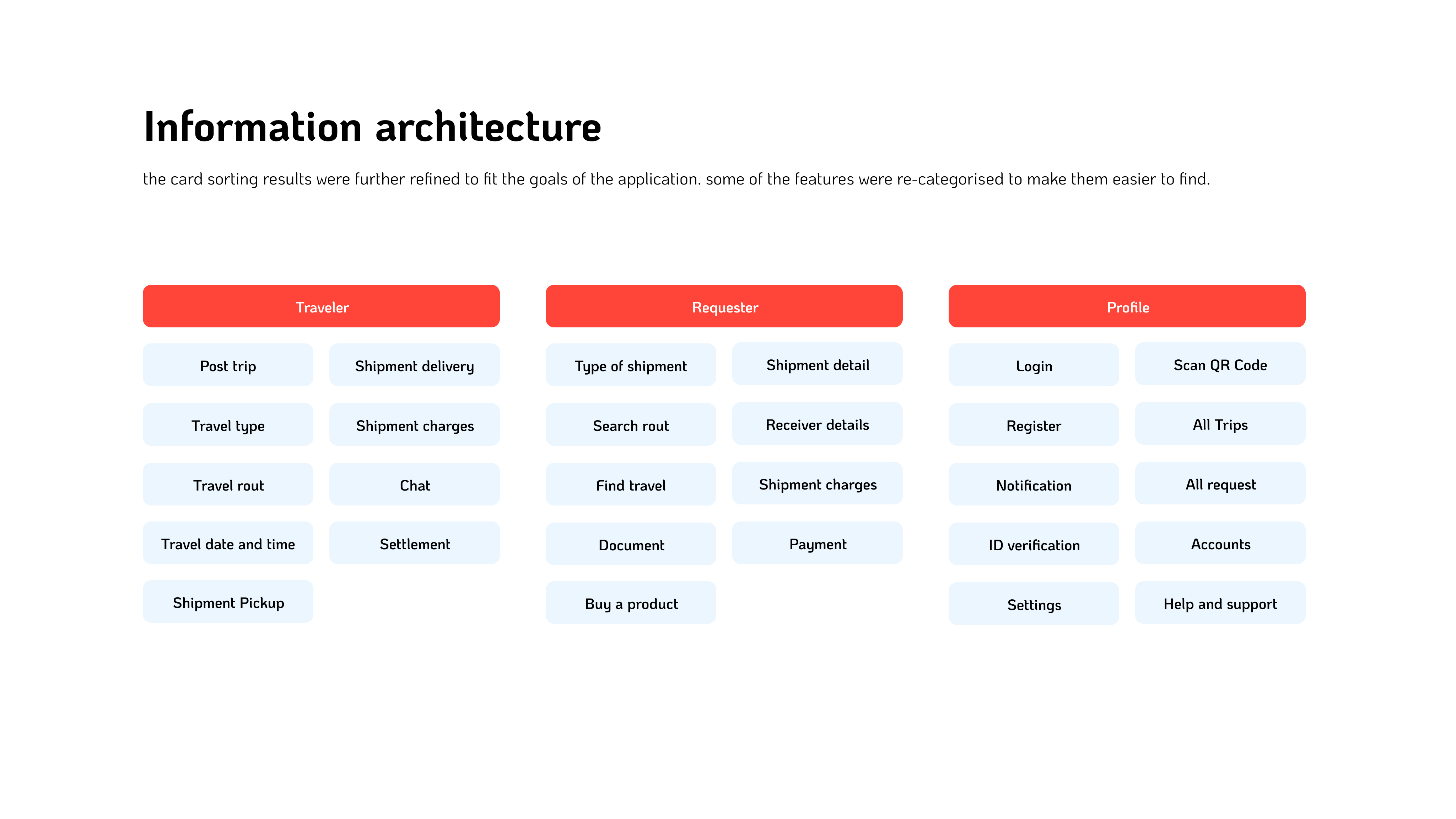Select the Travel date and time card
The width and height of the screenshot is (1456, 819).
pyautogui.click(x=228, y=543)
